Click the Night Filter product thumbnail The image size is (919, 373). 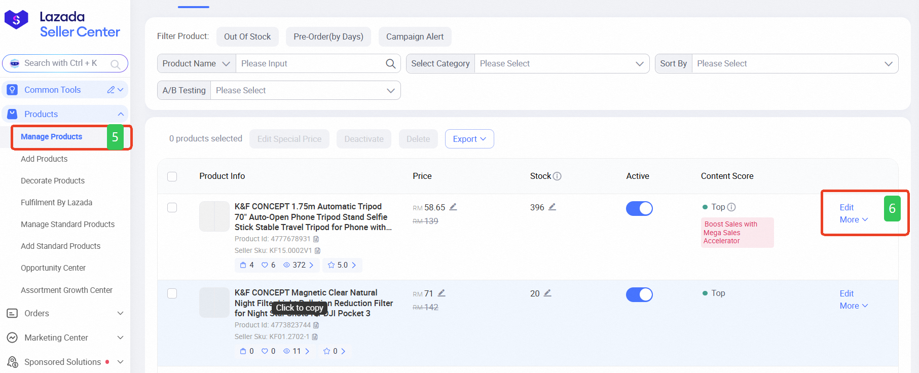pos(214,302)
